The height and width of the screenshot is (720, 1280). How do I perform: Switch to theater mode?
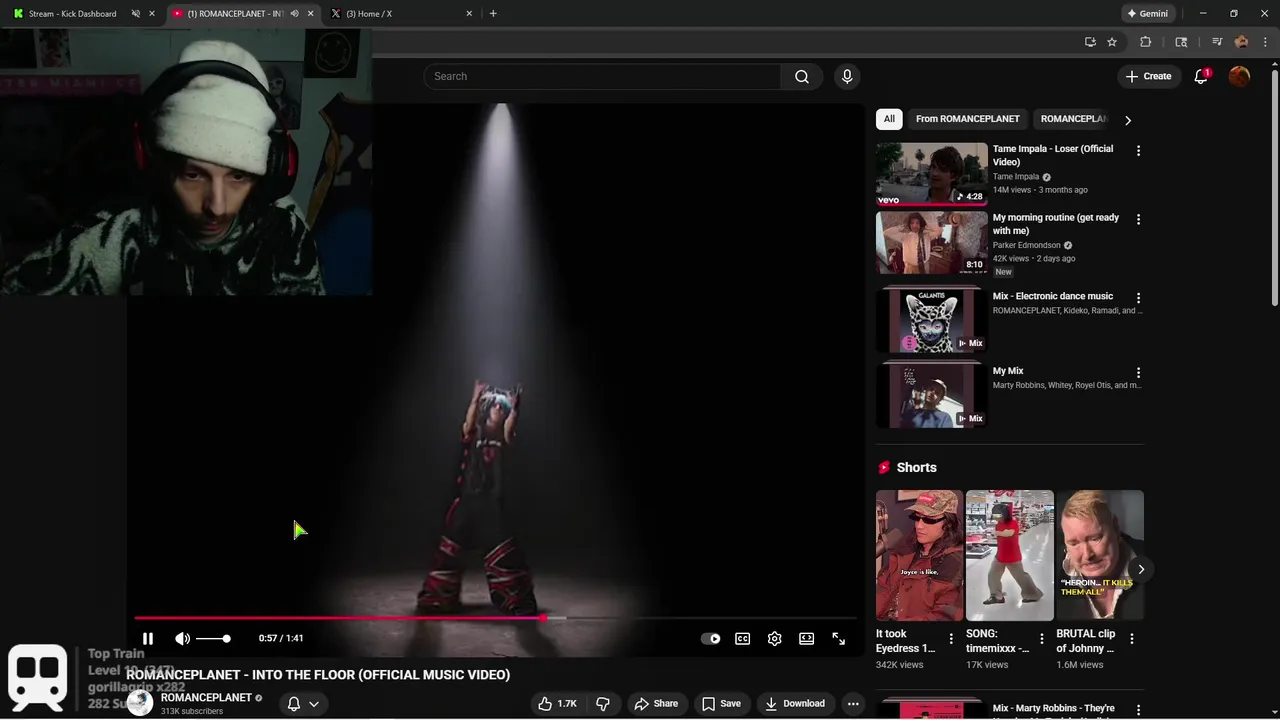(806, 639)
